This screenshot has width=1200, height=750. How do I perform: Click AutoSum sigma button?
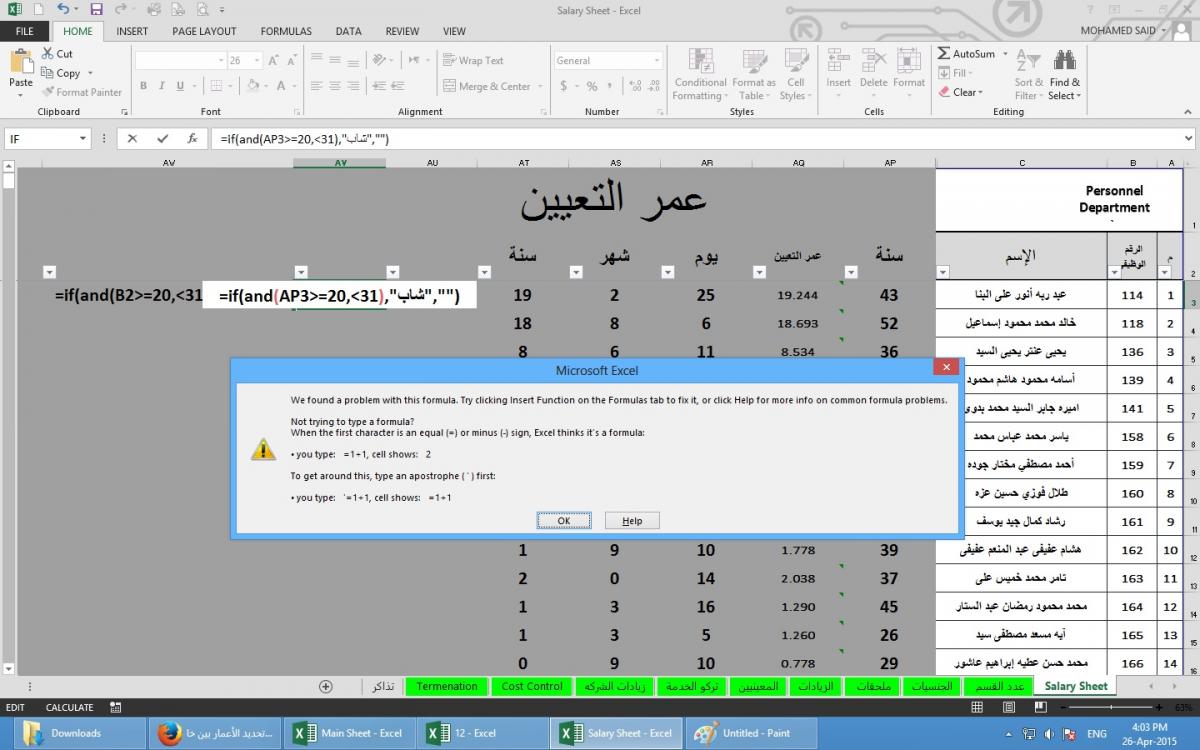click(966, 54)
